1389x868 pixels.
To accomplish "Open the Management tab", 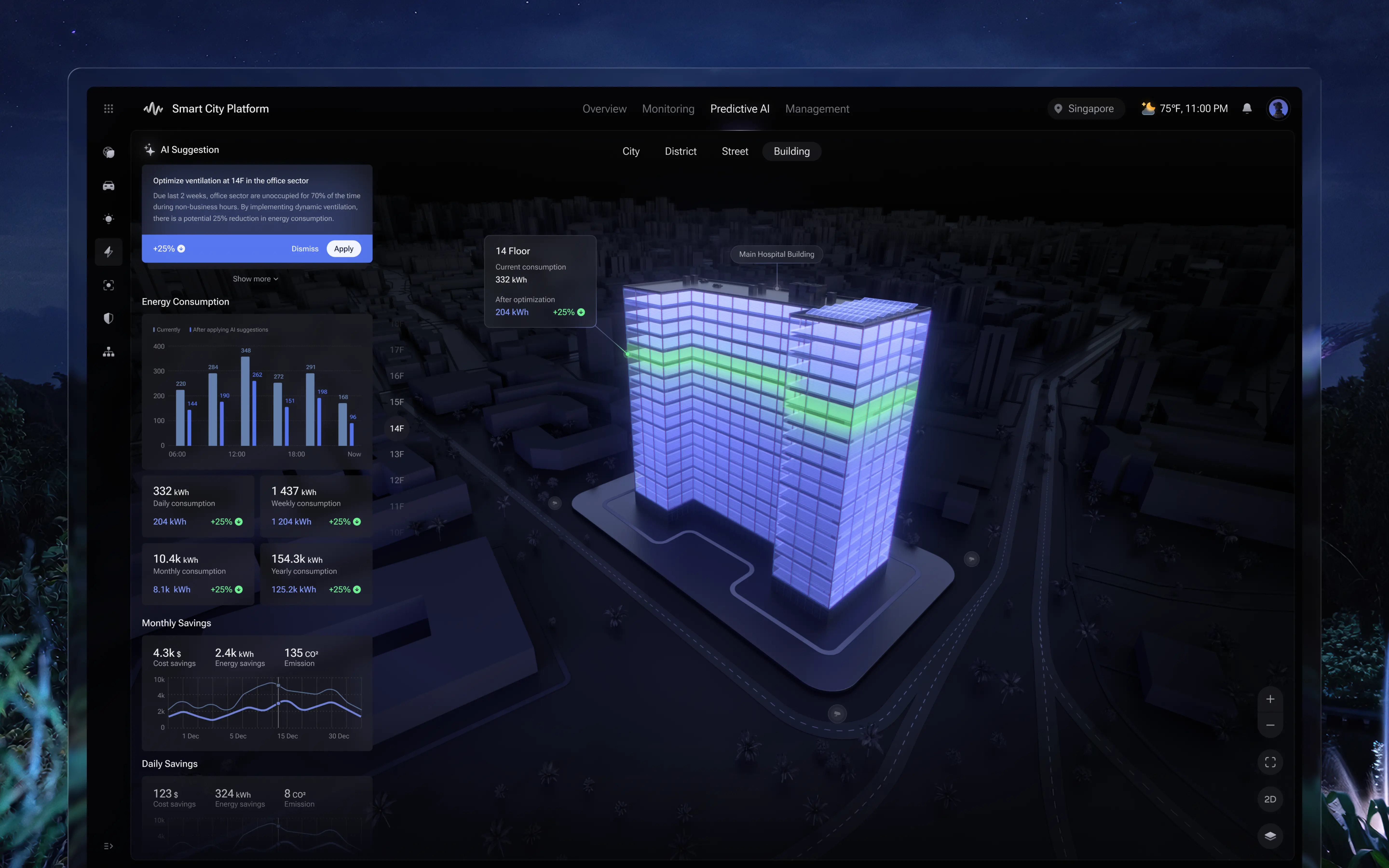I will click(817, 108).
